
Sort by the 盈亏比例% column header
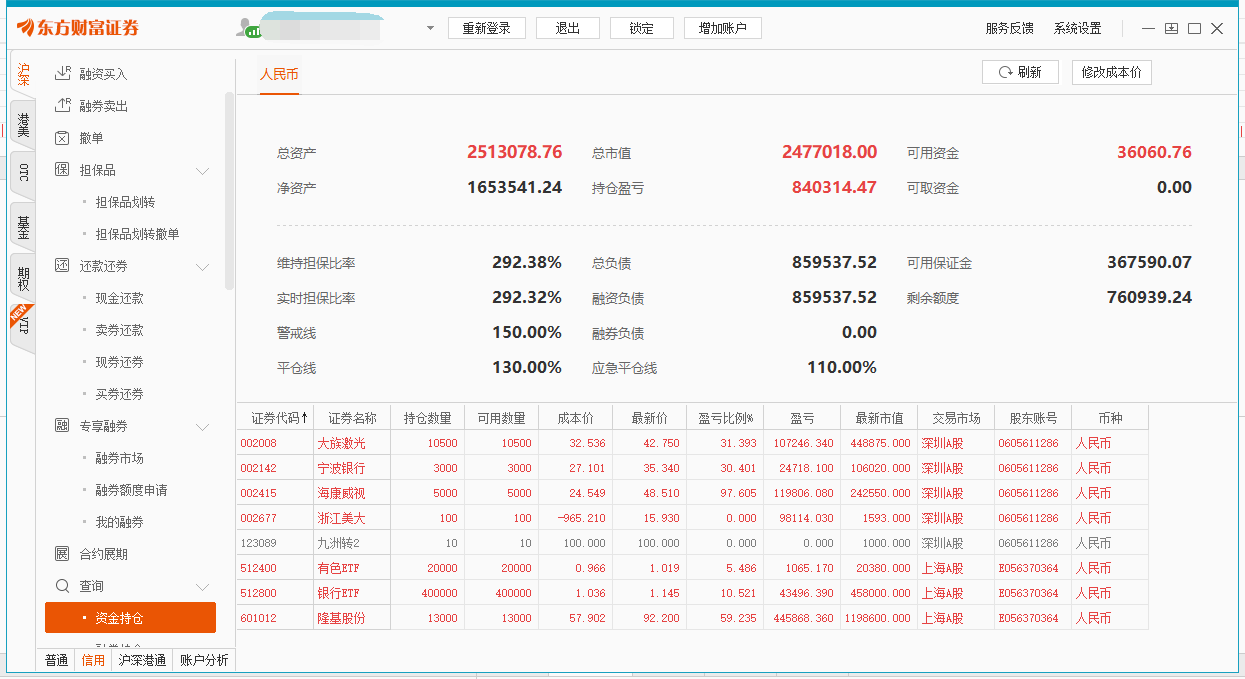tap(725, 418)
